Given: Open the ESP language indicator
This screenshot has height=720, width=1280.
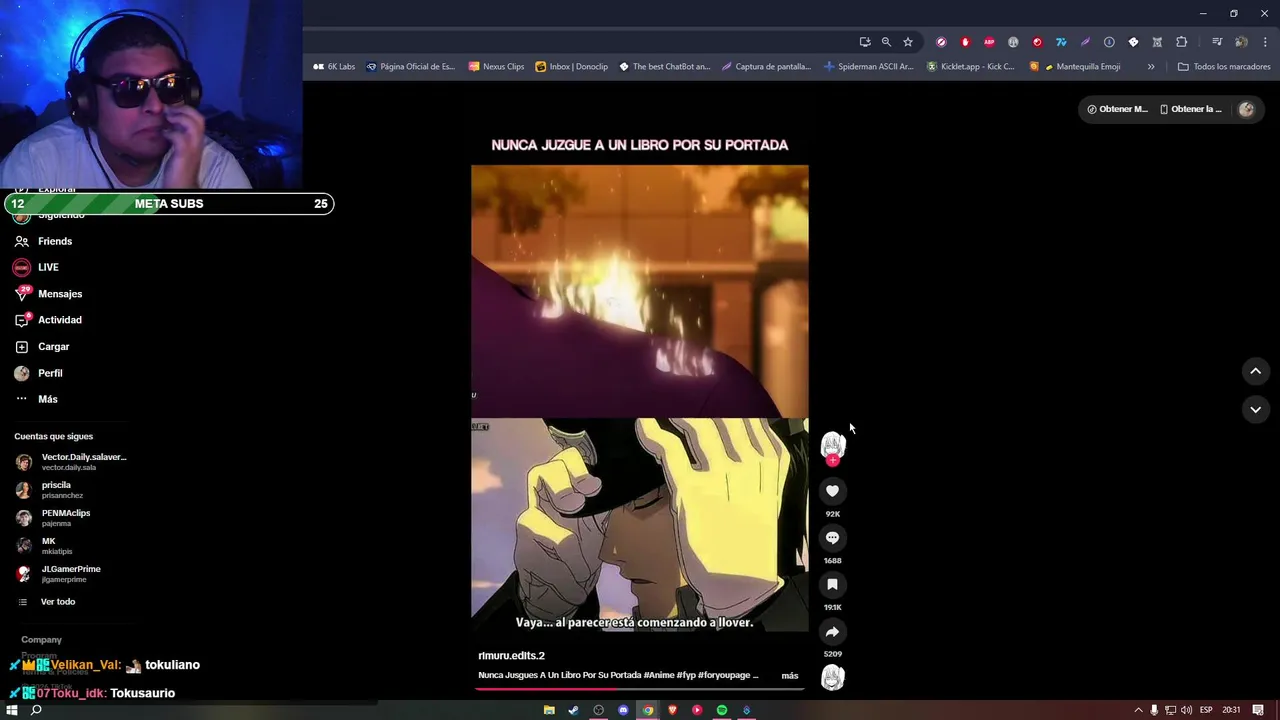Looking at the screenshot, I should (x=1206, y=710).
